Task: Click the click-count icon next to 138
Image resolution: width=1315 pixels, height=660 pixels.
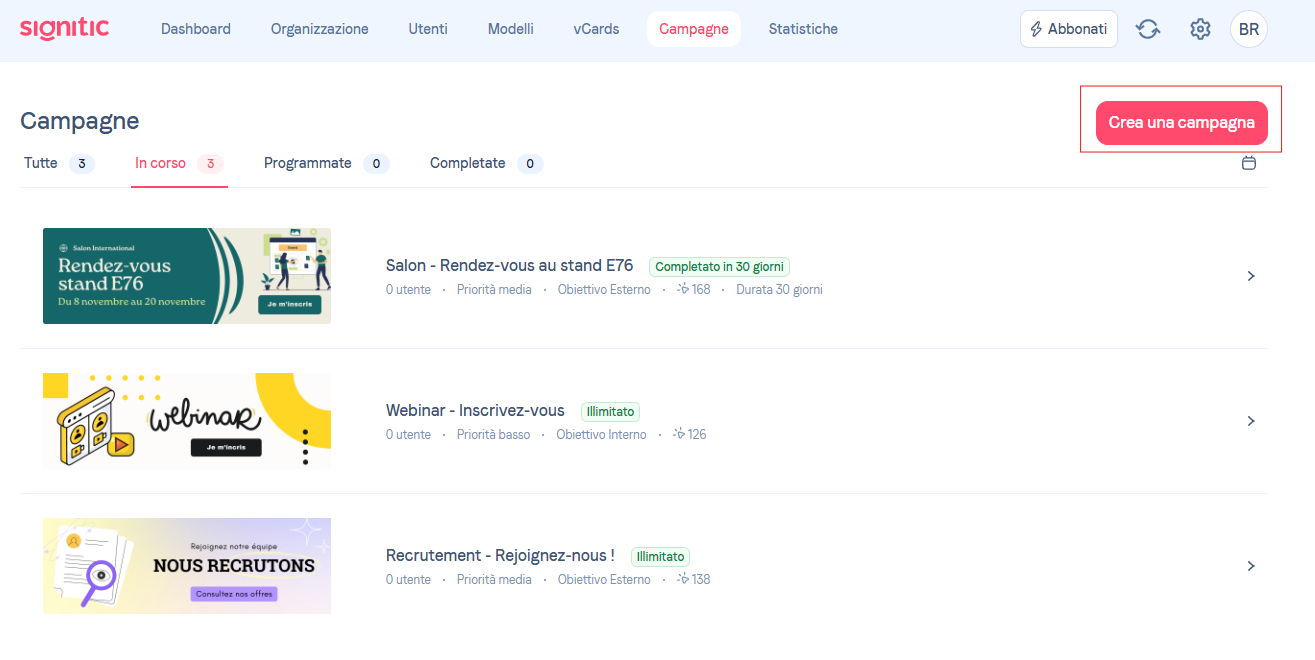Action: point(683,579)
